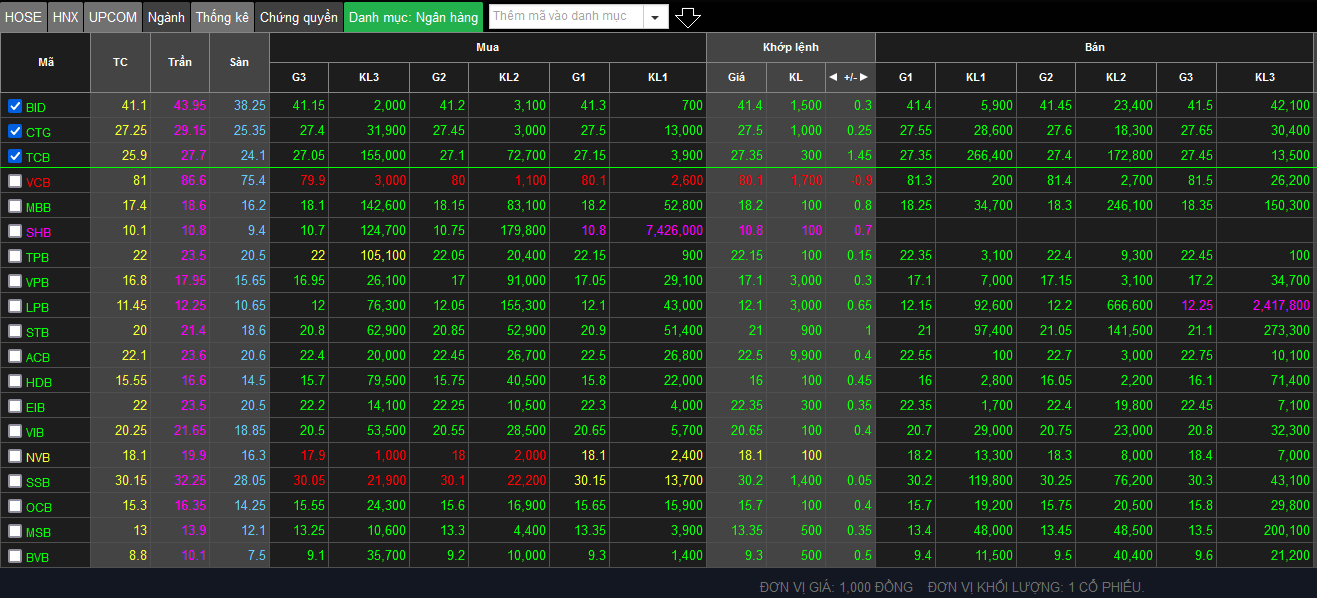Screen dimensions: 1317x598
Task: Click the down arrow icon beside the symbol input
Action: (688, 17)
